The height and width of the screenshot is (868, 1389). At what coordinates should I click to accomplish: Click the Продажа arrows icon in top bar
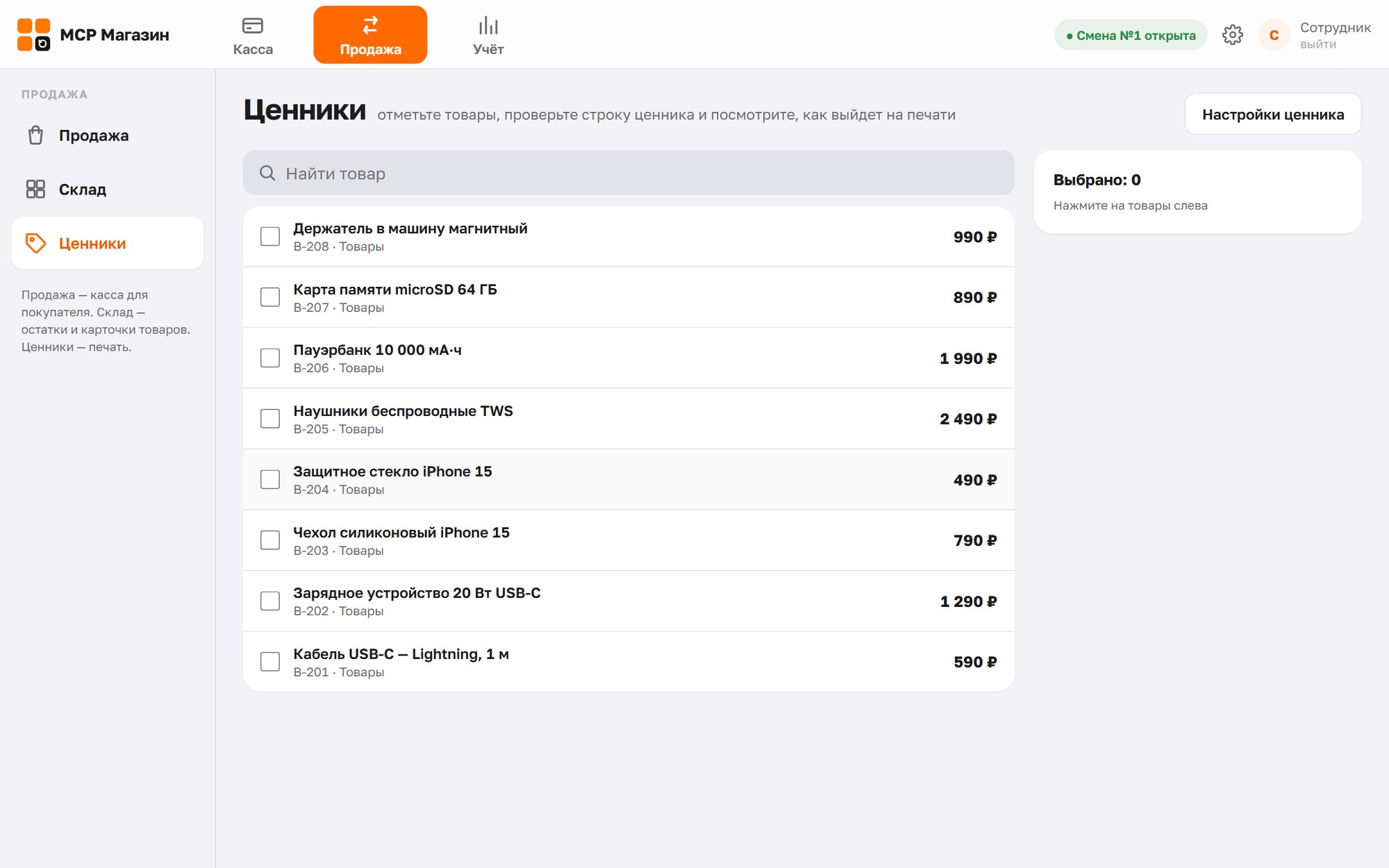[370, 25]
